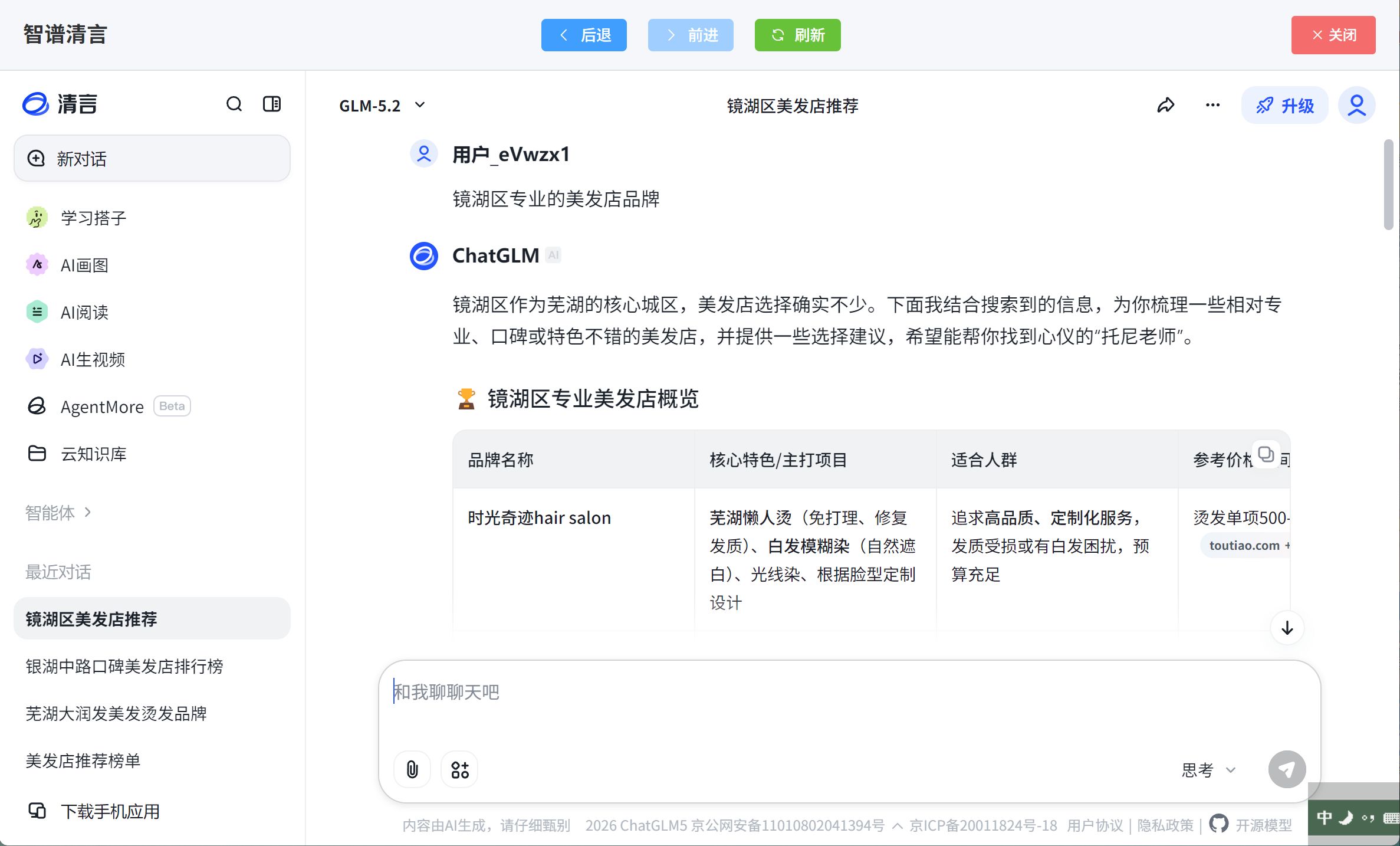1400x846 pixels.
Task: Click the 前进 forward button
Action: point(691,35)
